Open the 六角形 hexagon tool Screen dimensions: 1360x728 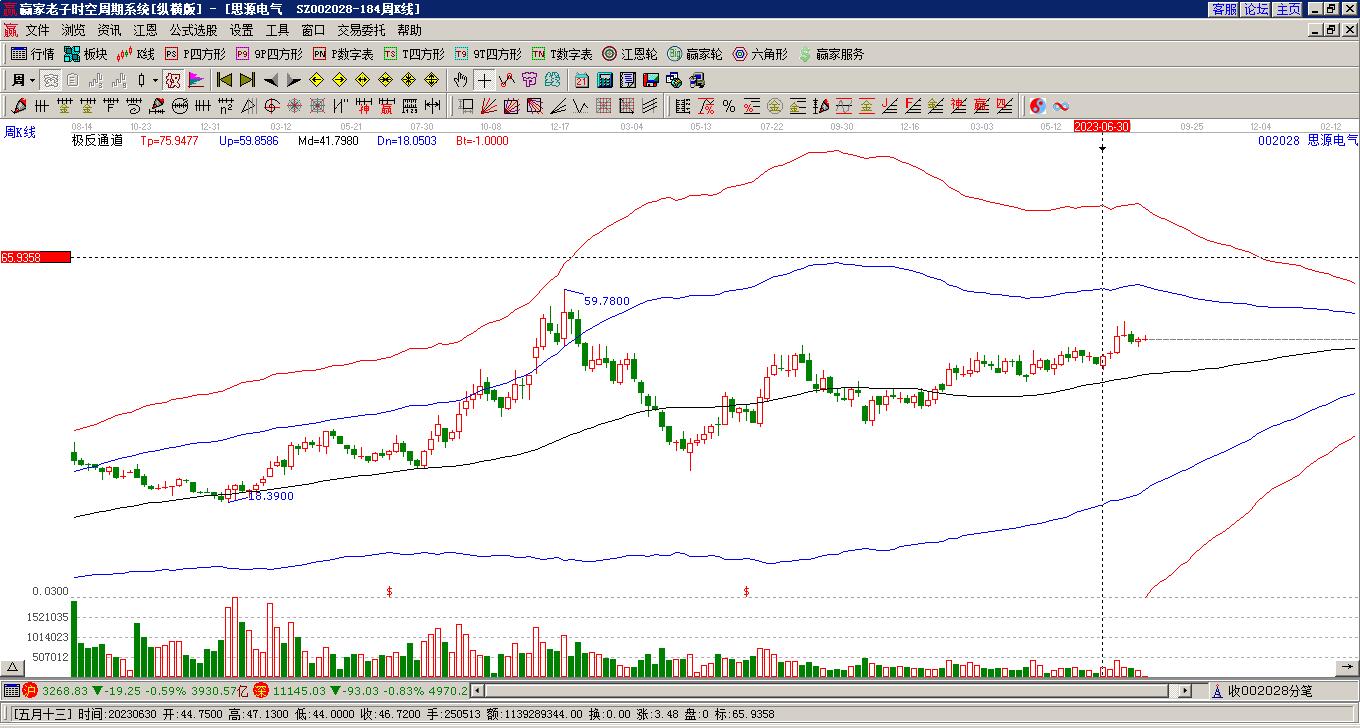[x=760, y=54]
